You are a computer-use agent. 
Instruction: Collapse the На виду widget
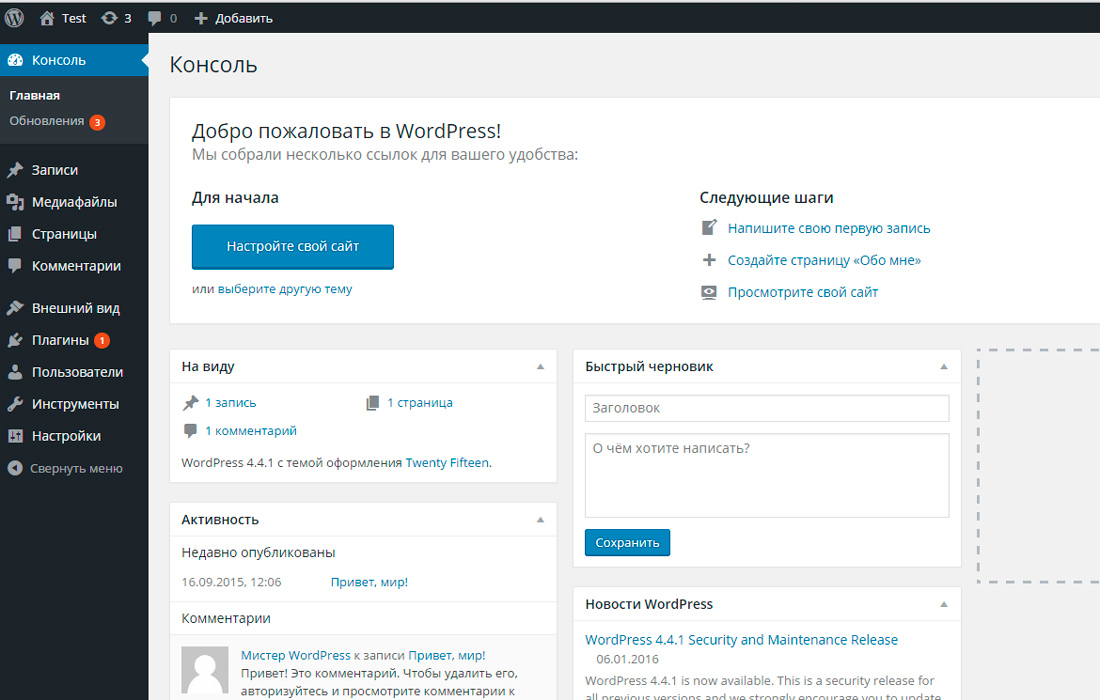[540, 367]
